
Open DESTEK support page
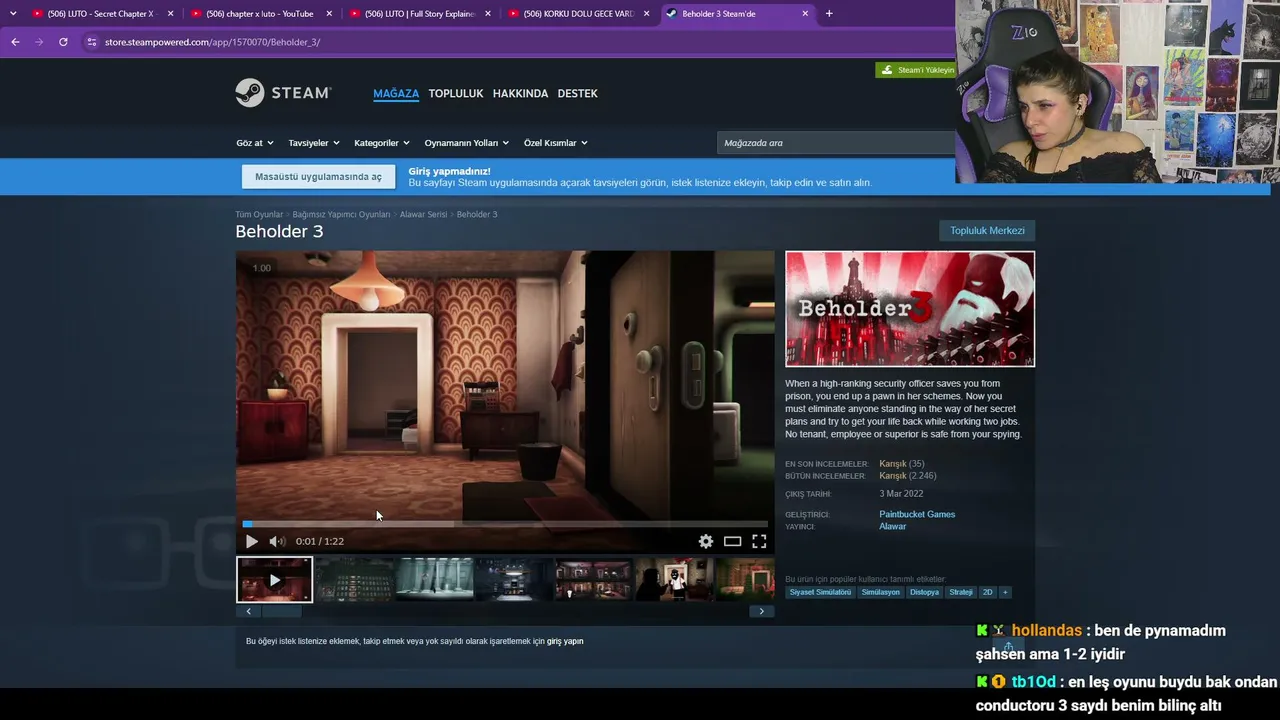point(577,93)
